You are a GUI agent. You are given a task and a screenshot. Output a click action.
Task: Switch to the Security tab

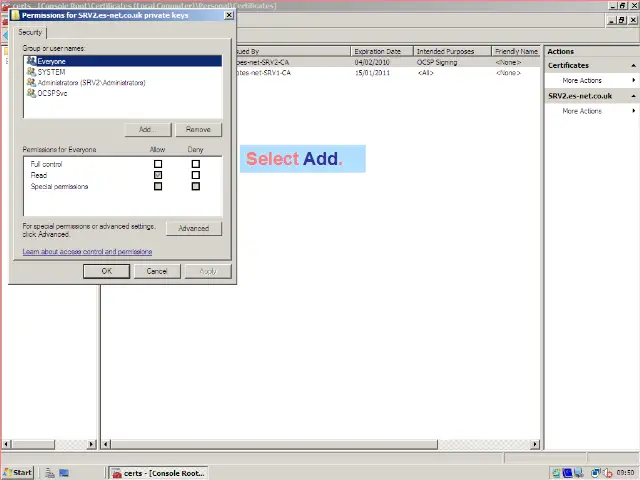tap(30, 33)
